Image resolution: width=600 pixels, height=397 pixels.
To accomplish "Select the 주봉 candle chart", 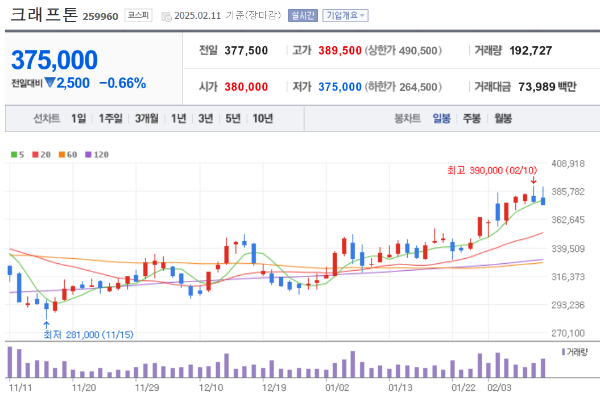I will click(472, 119).
